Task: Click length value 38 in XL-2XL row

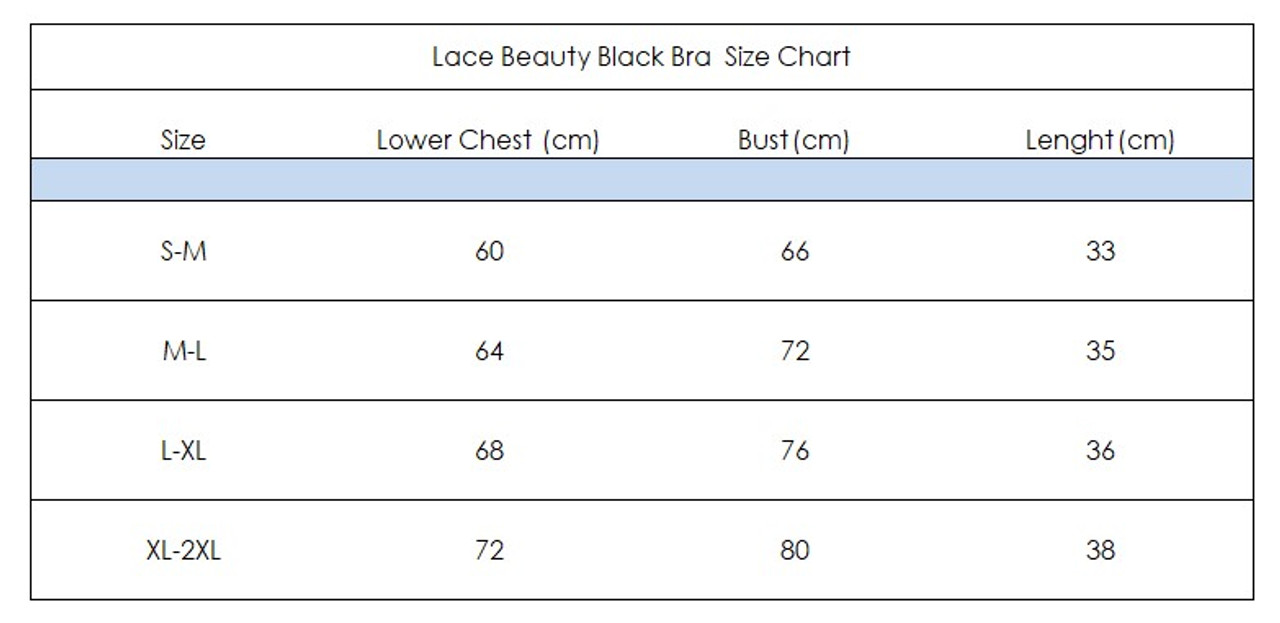Action: [1100, 551]
